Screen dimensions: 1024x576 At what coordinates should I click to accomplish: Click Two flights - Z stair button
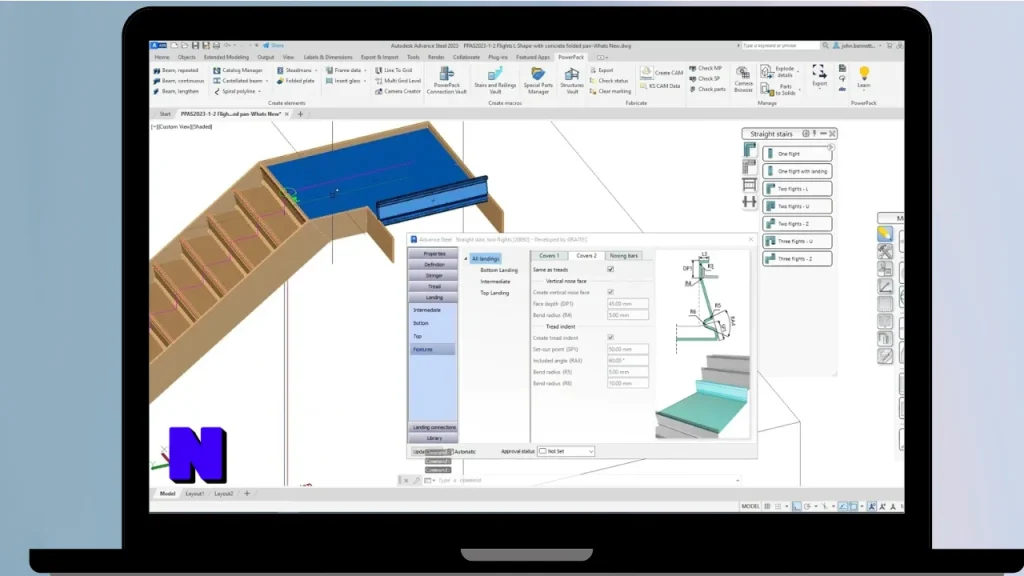pos(797,223)
